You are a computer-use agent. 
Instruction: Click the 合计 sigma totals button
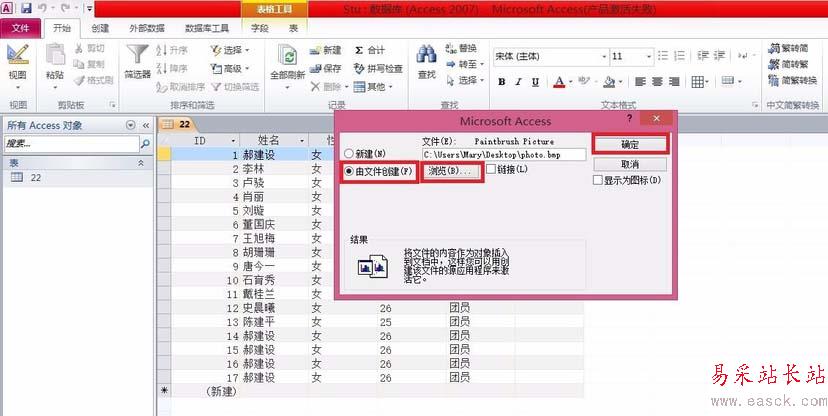click(x=370, y=50)
